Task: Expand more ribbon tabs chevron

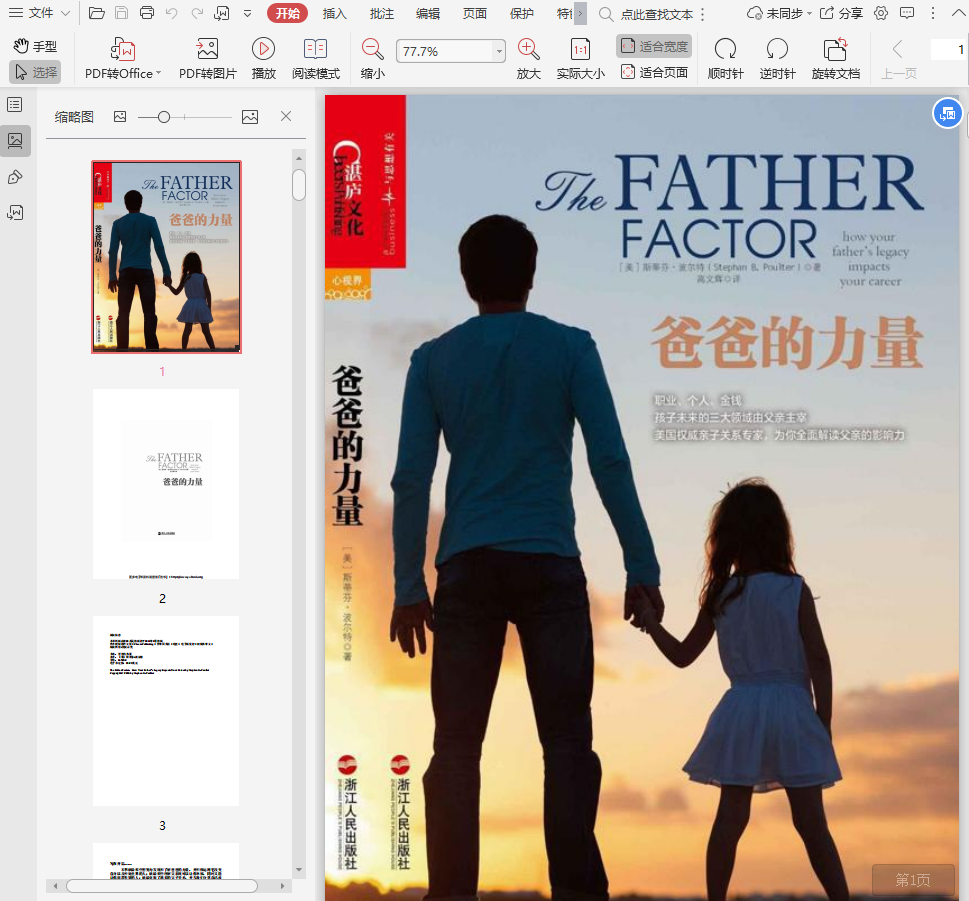Action: 580,14
